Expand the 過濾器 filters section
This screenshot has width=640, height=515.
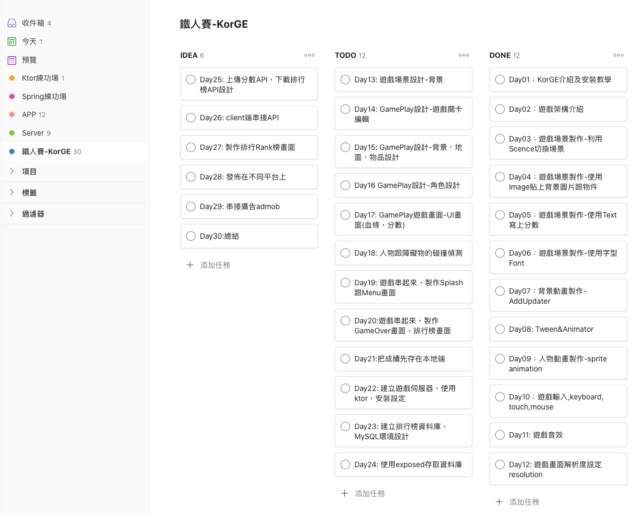pos(12,213)
